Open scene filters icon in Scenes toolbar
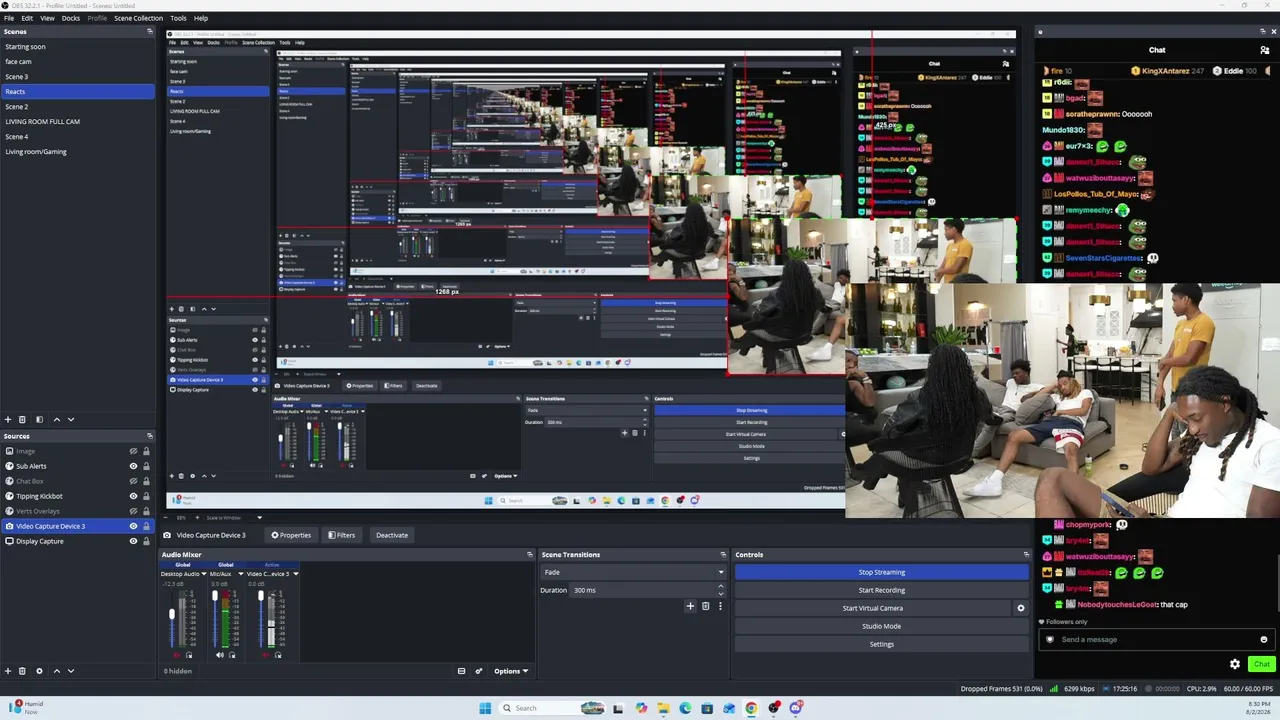Viewport: 1280px width, 720px height. pos(39,419)
